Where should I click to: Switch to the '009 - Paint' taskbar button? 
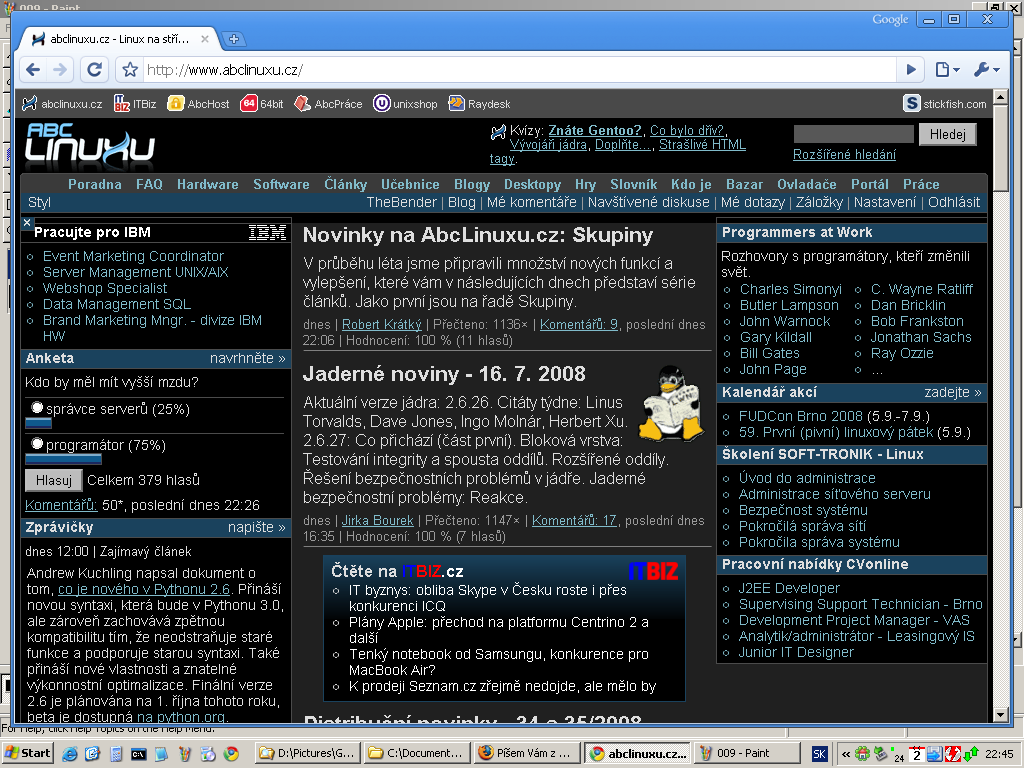coord(746,754)
